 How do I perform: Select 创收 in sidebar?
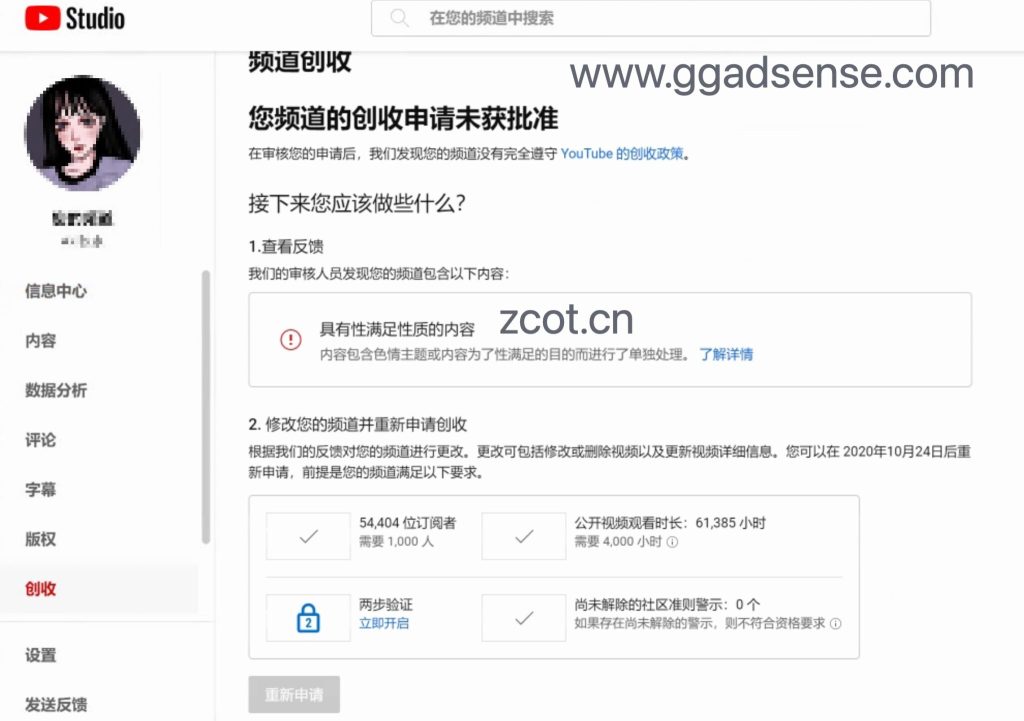pyautogui.click(x=40, y=588)
